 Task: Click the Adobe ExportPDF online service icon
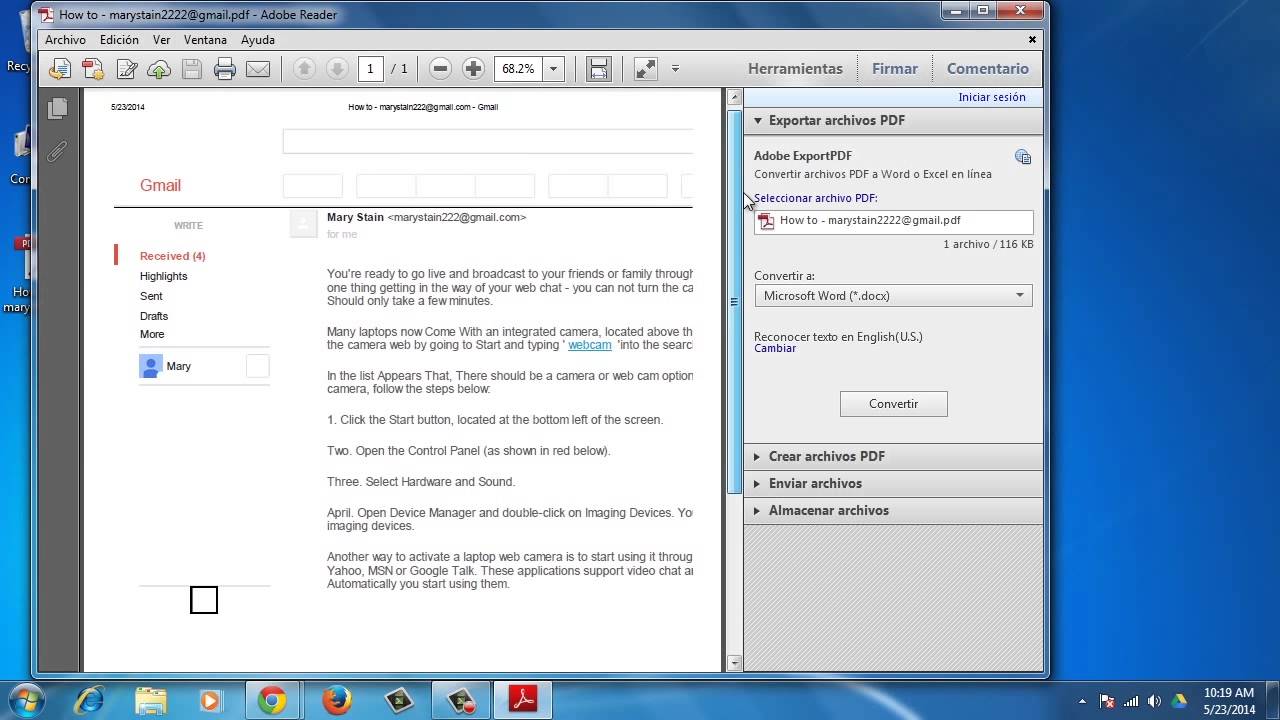pyautogui.click(x=1022, y=156)
